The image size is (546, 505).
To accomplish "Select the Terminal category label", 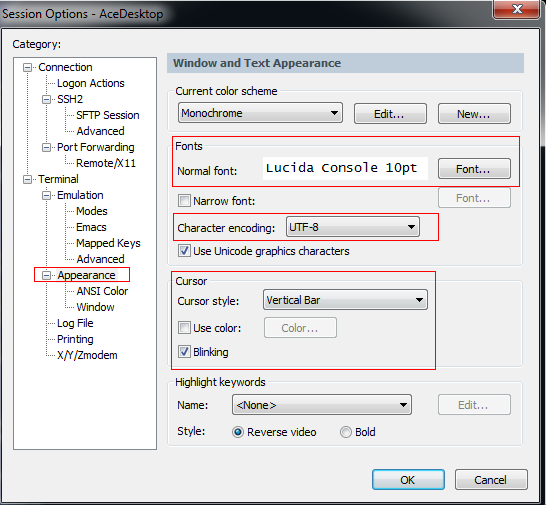I will click(58, 179).
